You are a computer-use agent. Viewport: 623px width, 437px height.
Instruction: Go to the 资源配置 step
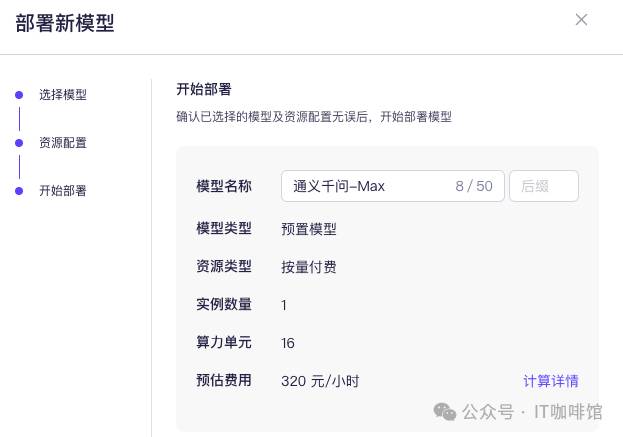(63, 143)
